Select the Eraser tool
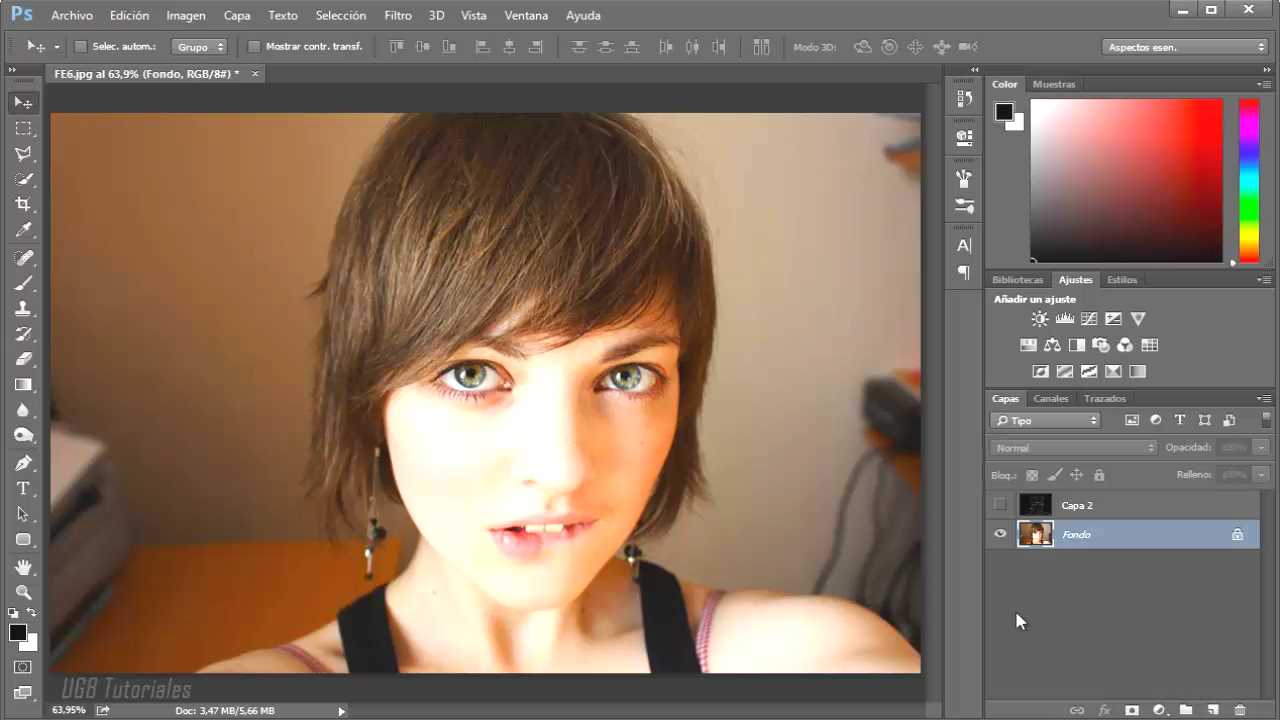This screenshot has height=720, width=1280. click(x=23, y=359)
